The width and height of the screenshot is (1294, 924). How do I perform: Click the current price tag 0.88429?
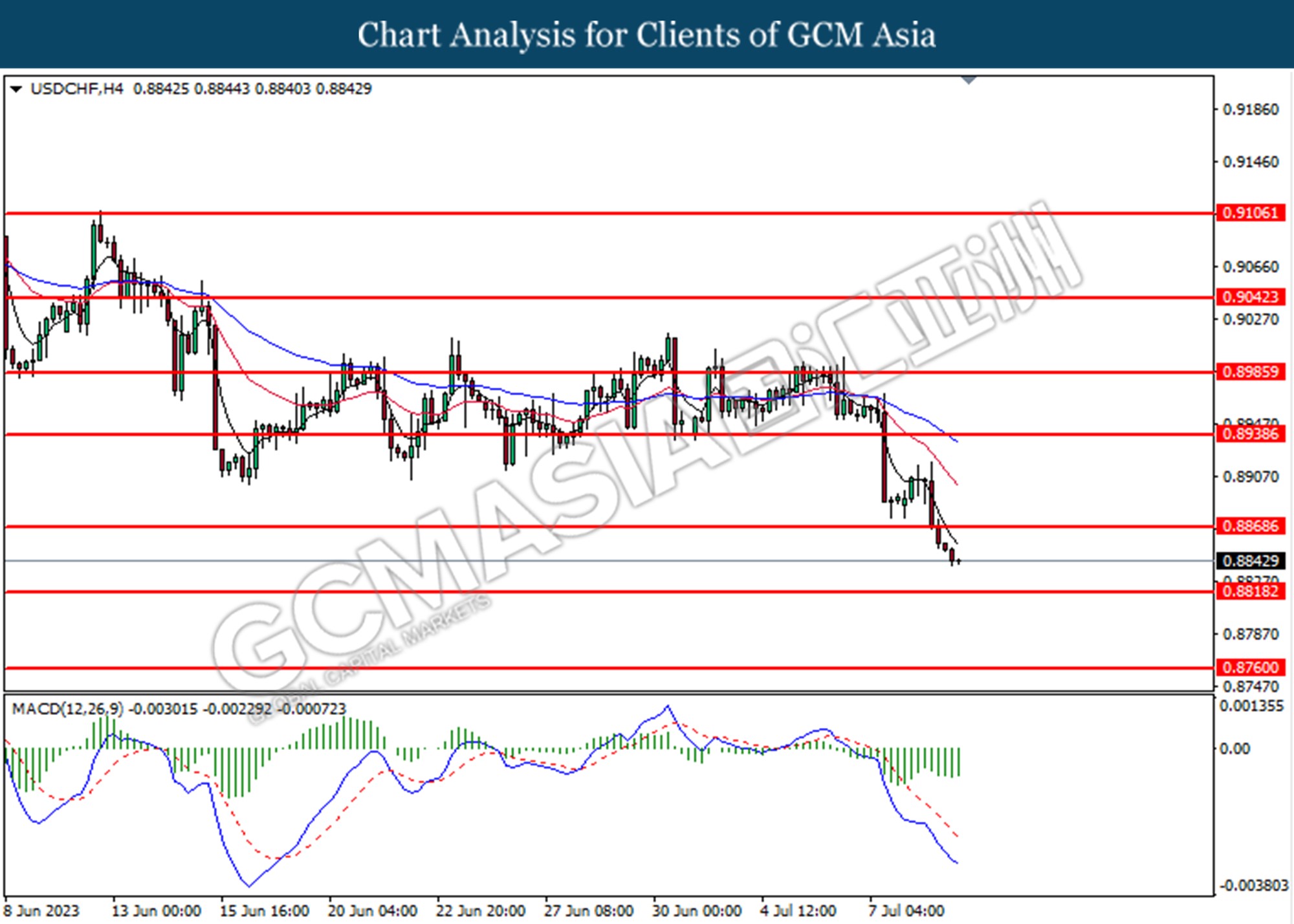tap(1251, 561)
